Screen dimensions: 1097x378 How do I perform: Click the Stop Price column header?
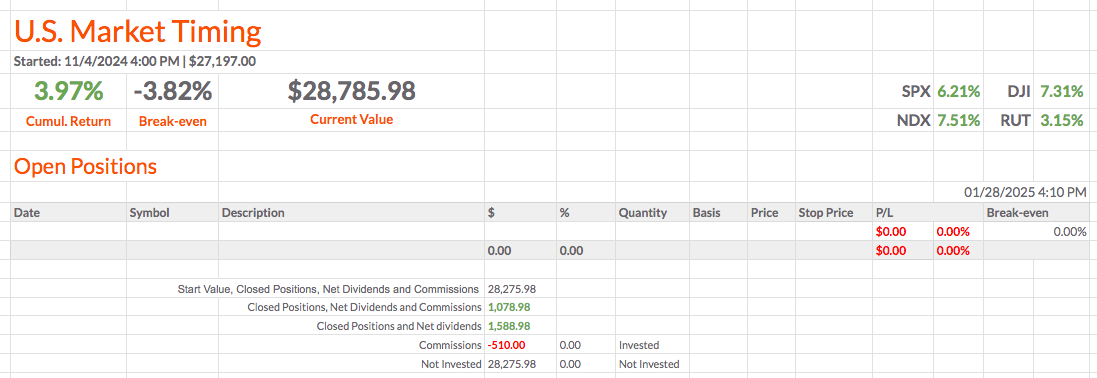826,213
